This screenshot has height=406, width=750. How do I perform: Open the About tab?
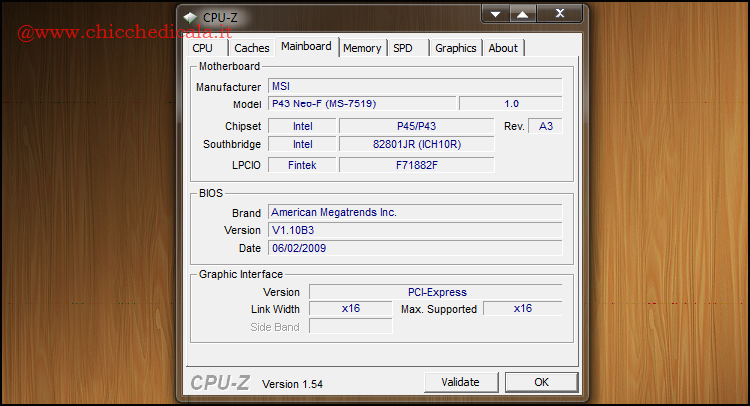pyautogui.click(x=503, y=48)
